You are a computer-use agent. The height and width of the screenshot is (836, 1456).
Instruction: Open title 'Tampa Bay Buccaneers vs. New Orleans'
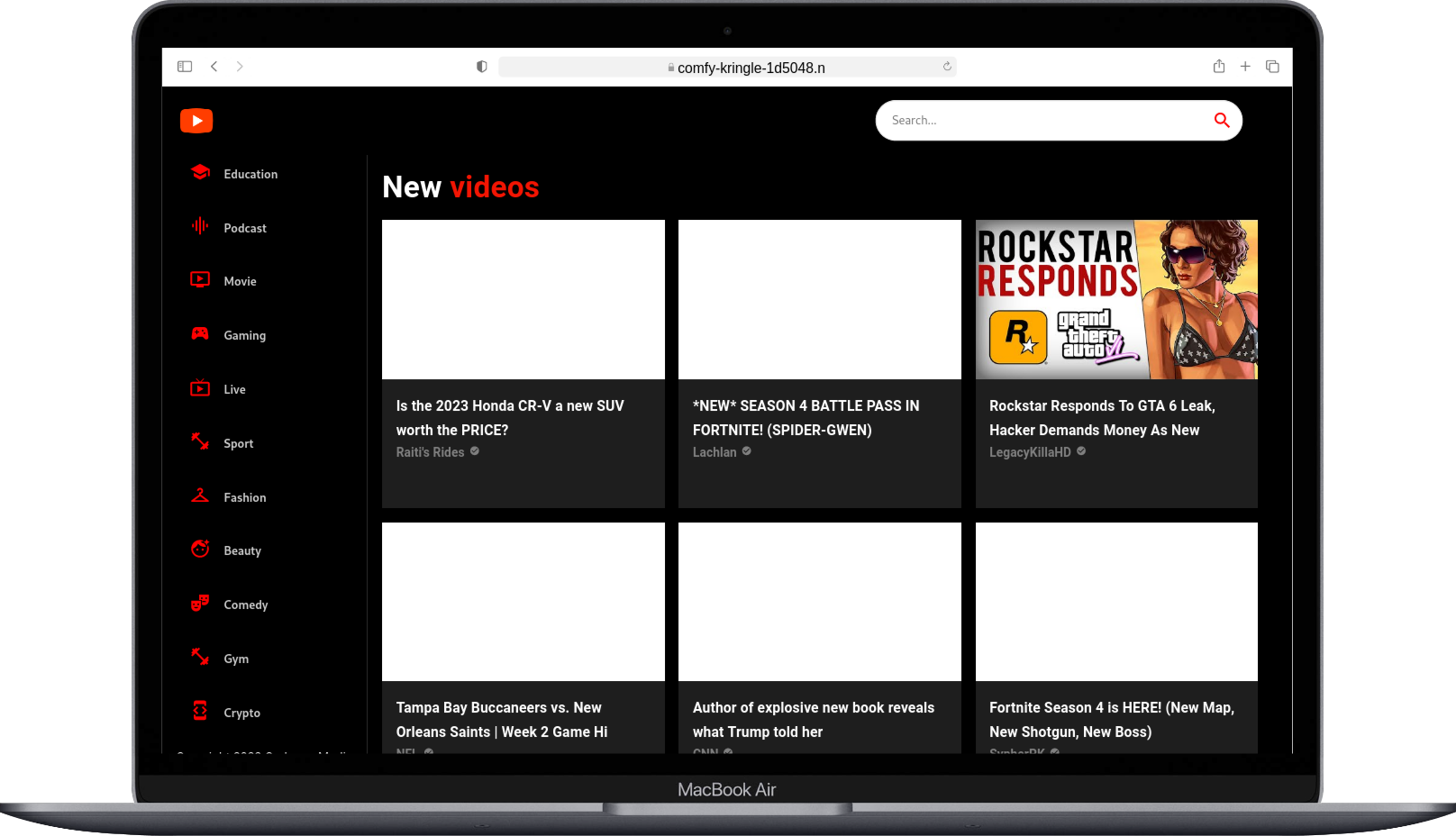pos(502,720)
